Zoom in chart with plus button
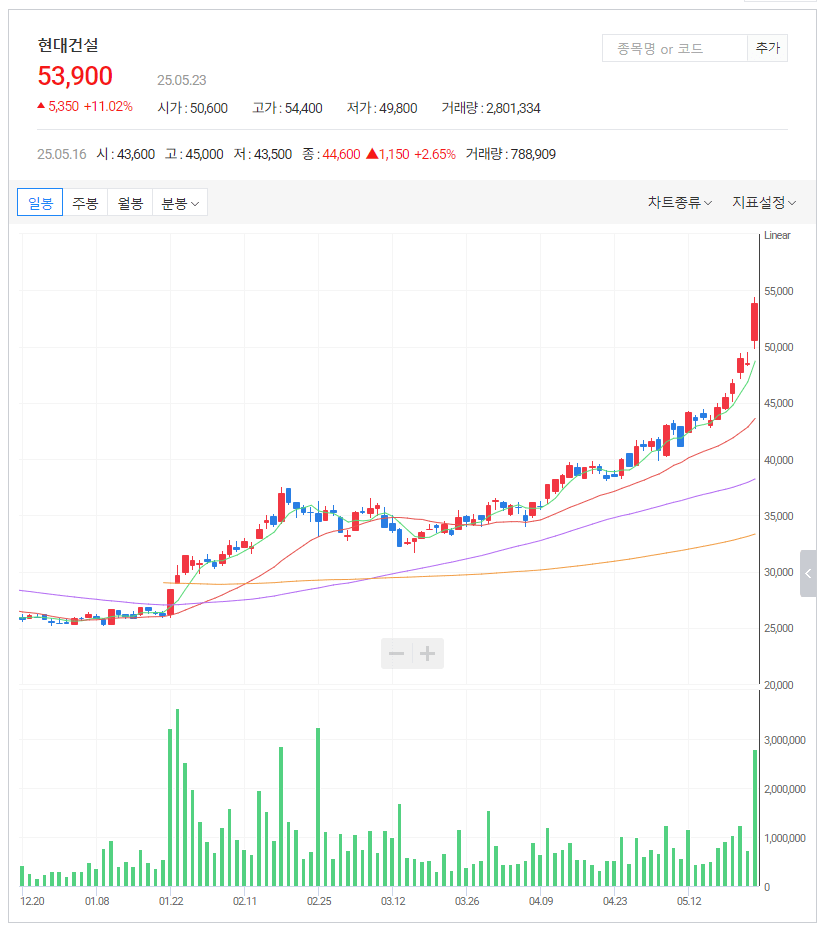 [428, 653]
